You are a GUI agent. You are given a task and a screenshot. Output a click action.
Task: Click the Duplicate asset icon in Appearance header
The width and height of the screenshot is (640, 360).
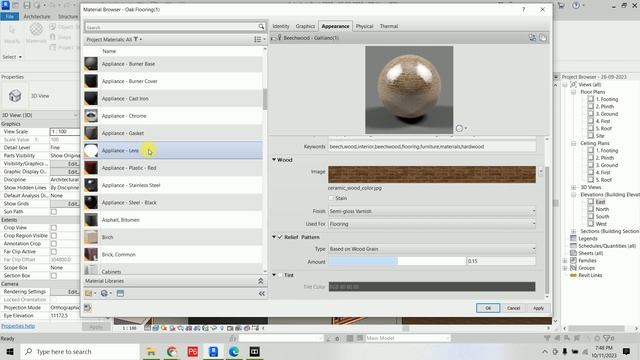tap(543, 38)
